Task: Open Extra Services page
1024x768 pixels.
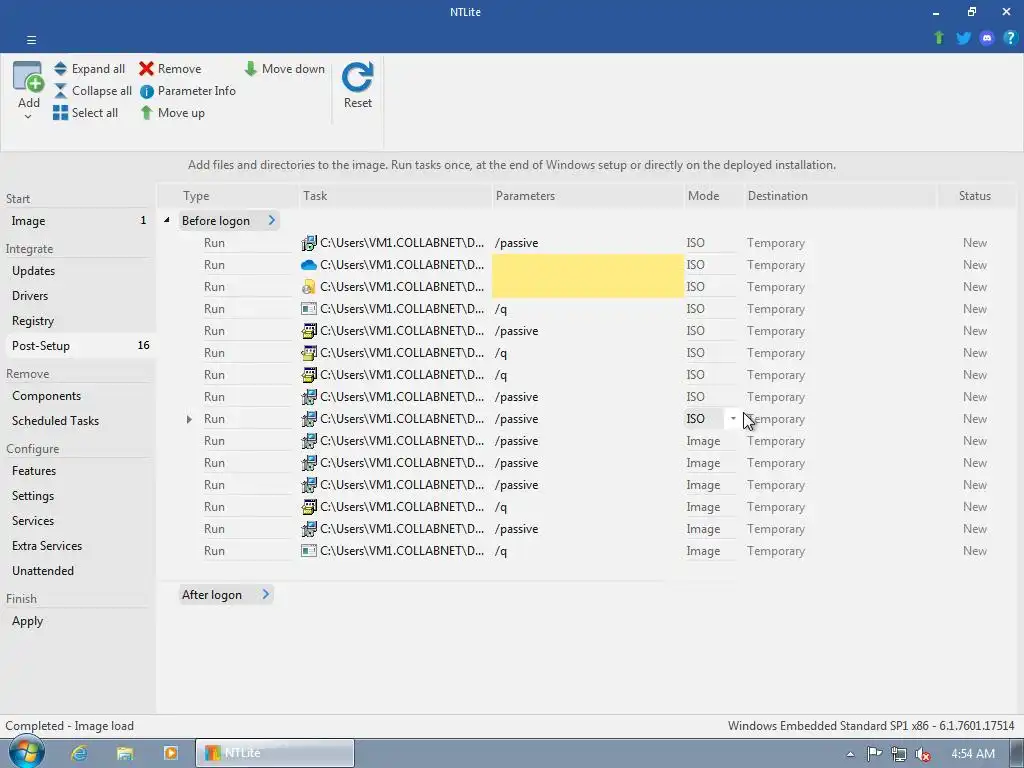Action: [78, 545]
